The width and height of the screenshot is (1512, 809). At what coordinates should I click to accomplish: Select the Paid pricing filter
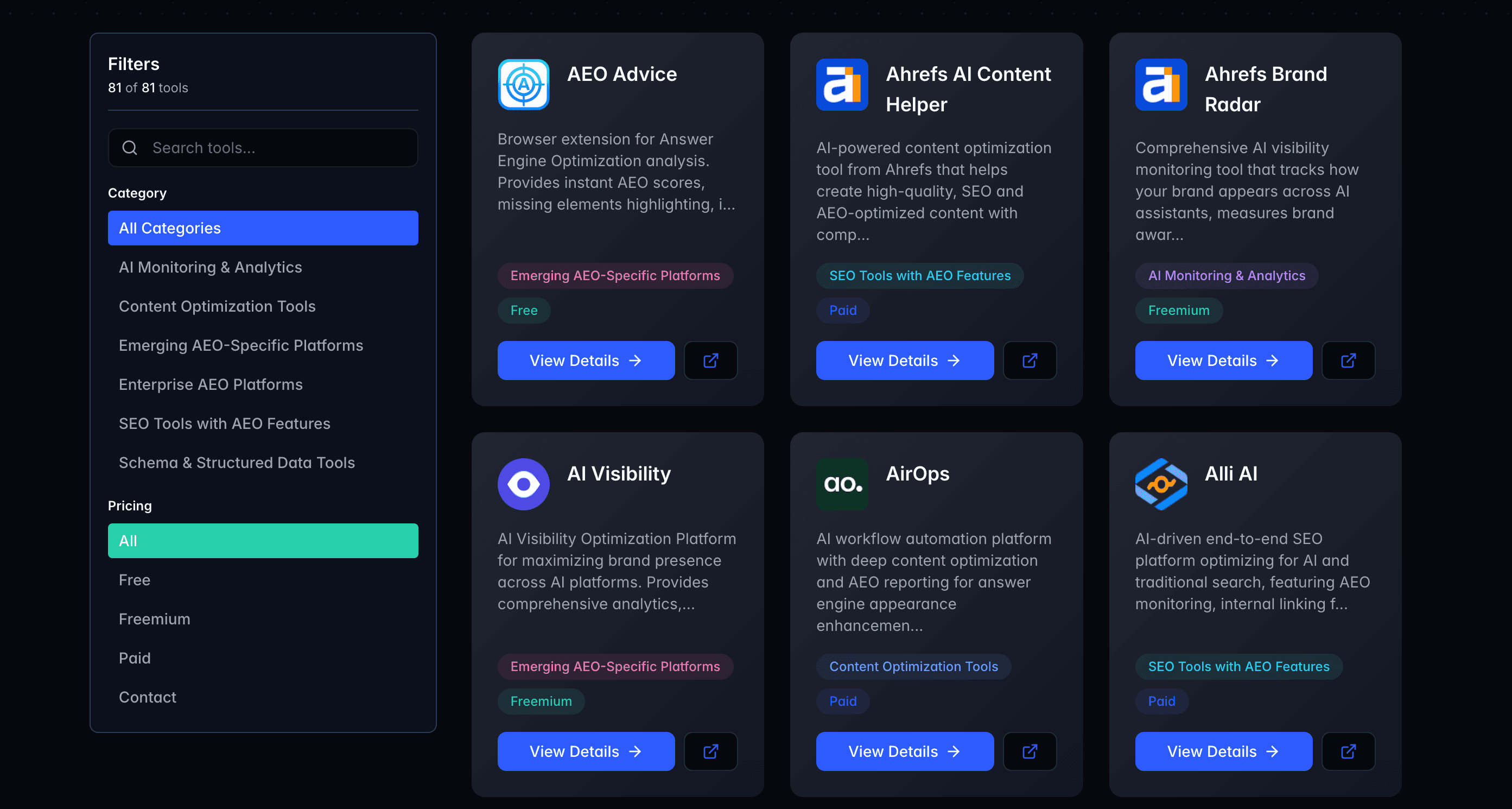point(135,658)
